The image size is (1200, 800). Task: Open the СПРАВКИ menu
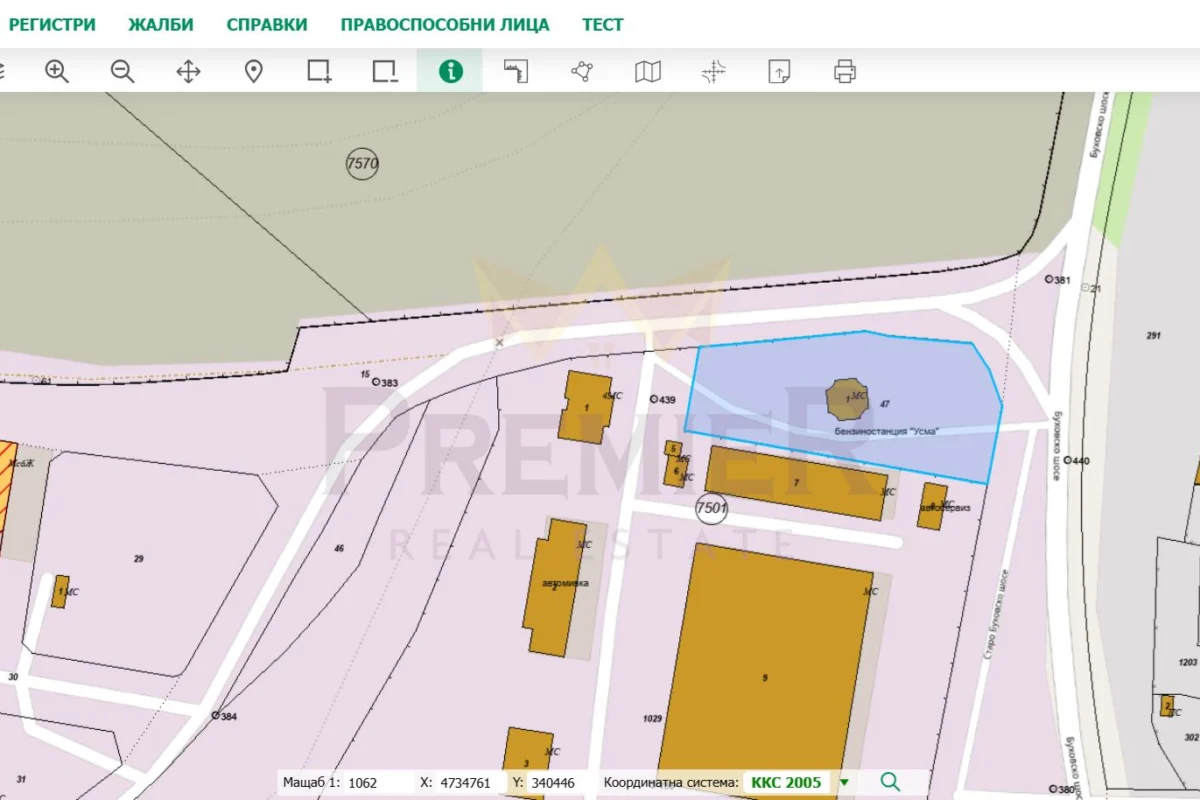coord(267,25)
